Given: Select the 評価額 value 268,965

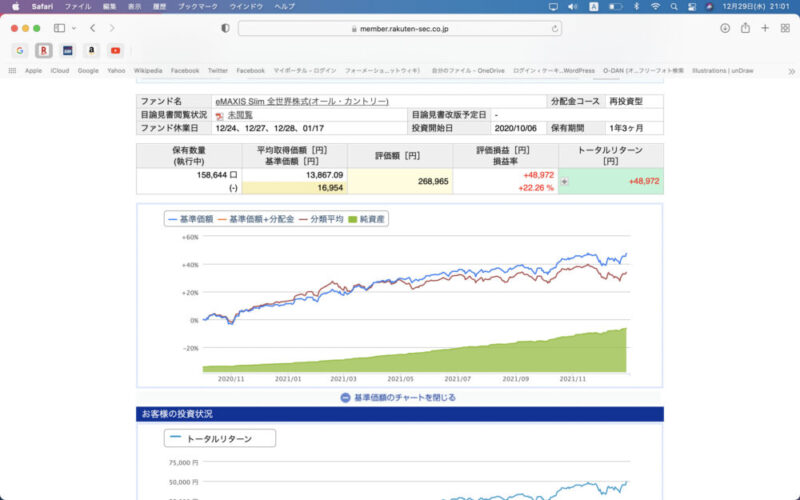Looking at the screenshot, I should tap(433, 181).
